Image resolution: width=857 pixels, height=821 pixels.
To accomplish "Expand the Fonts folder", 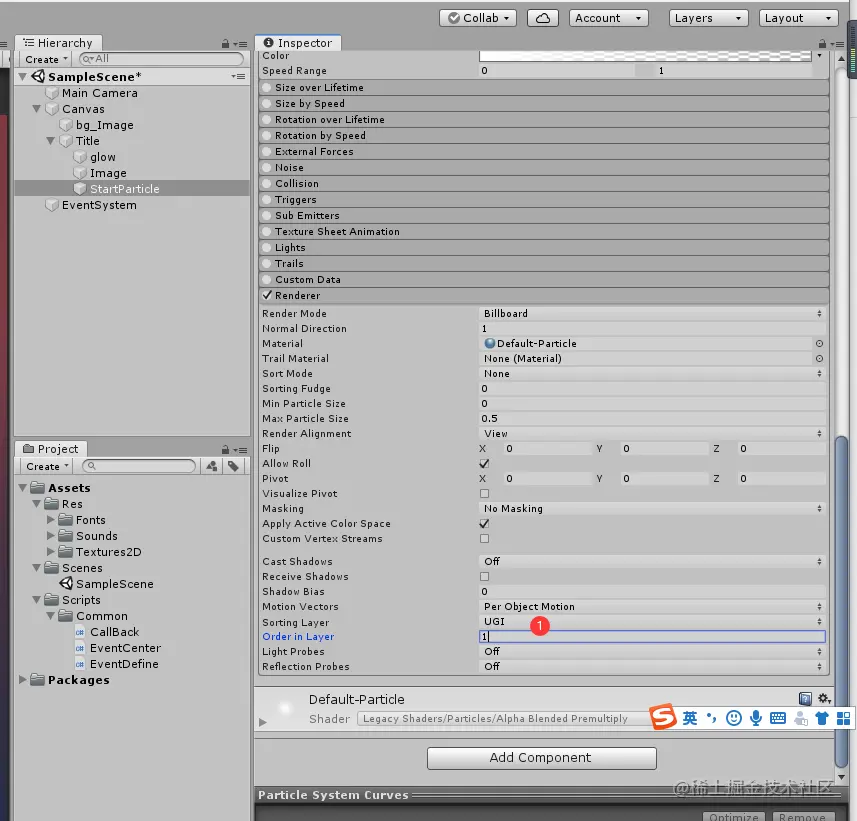I will point(51,519).
